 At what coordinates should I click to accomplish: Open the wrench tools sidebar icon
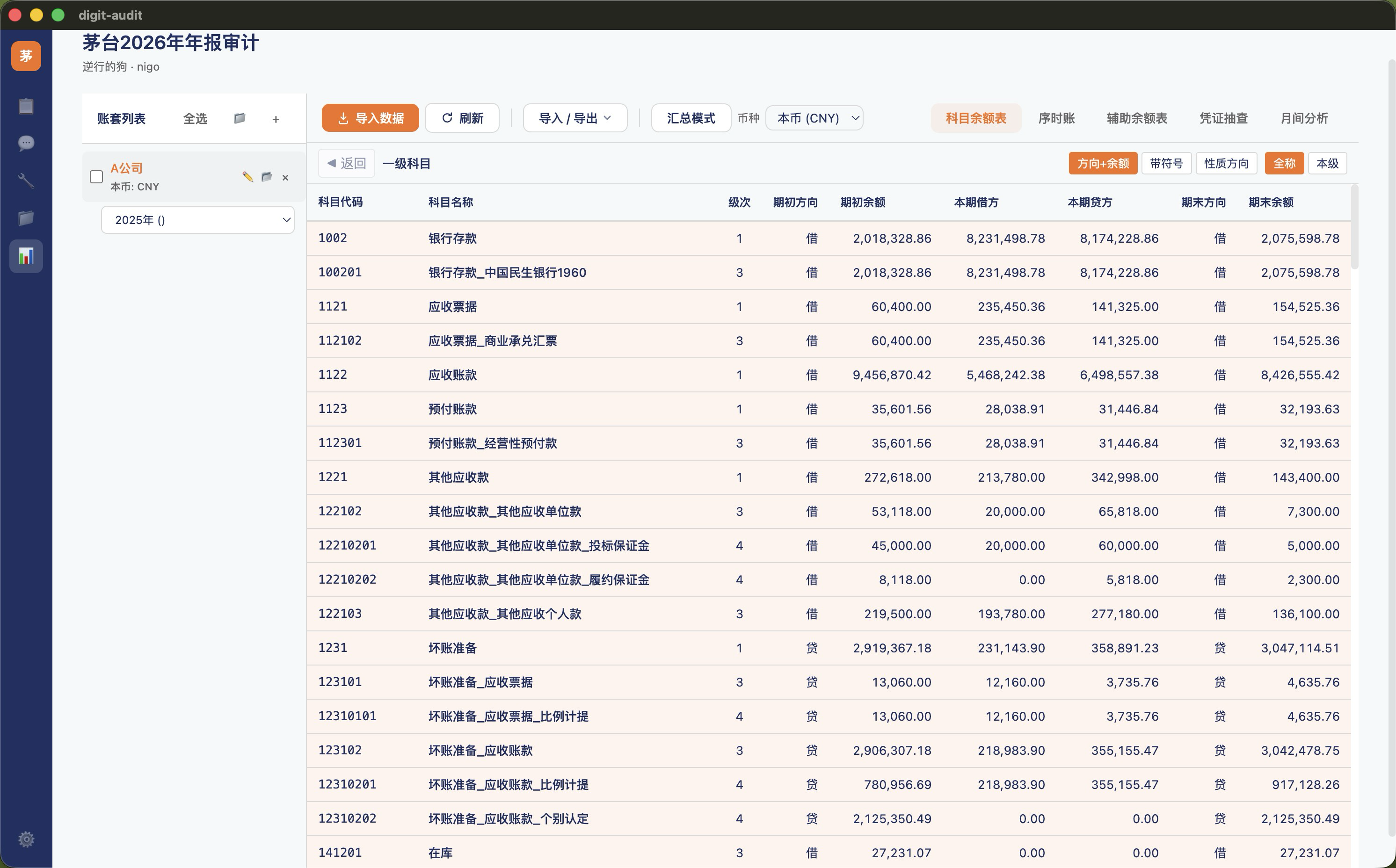(x=26, y=181)
